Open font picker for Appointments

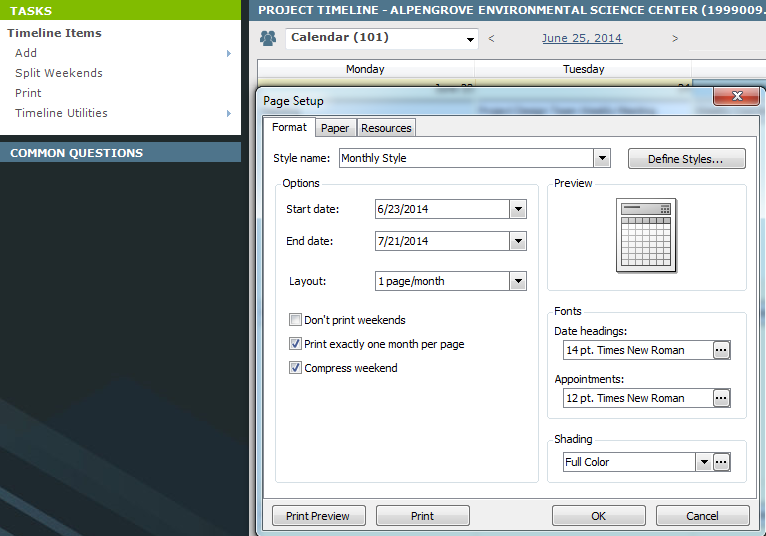pyautogui.click(x=721, y=398)
